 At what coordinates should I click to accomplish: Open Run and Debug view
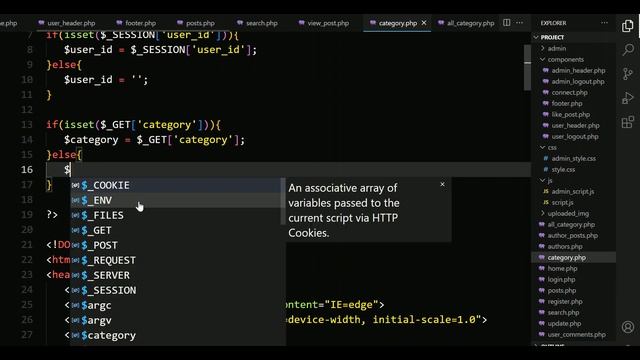point(628,98)
